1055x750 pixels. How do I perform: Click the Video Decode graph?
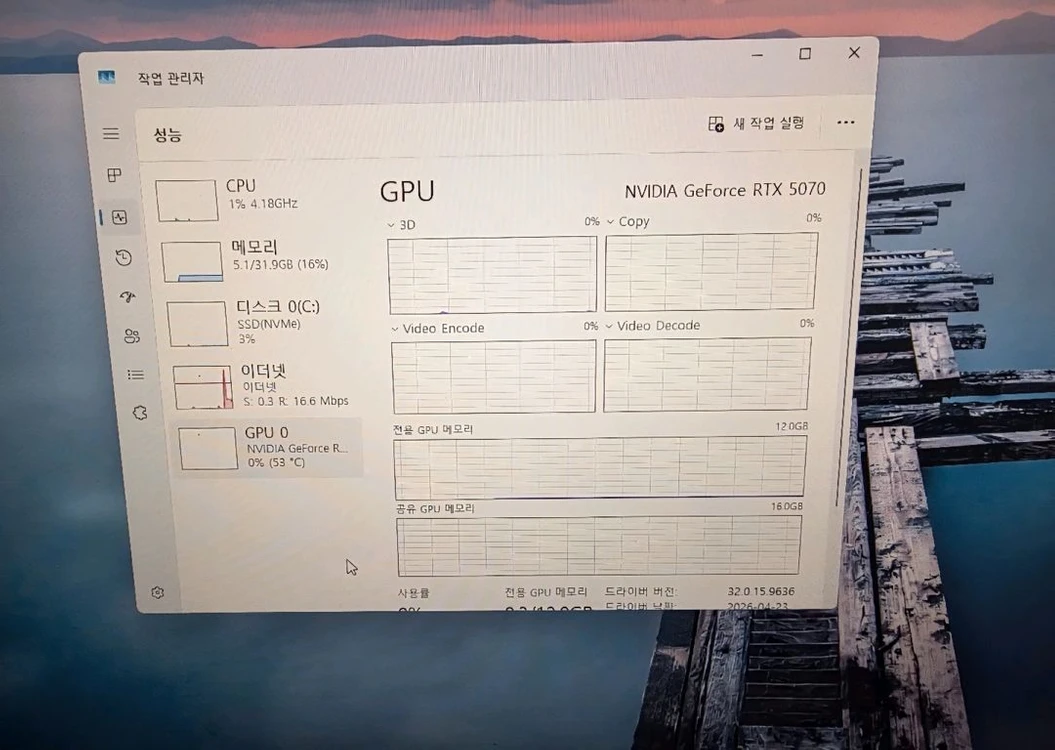[x=707, y=374]
